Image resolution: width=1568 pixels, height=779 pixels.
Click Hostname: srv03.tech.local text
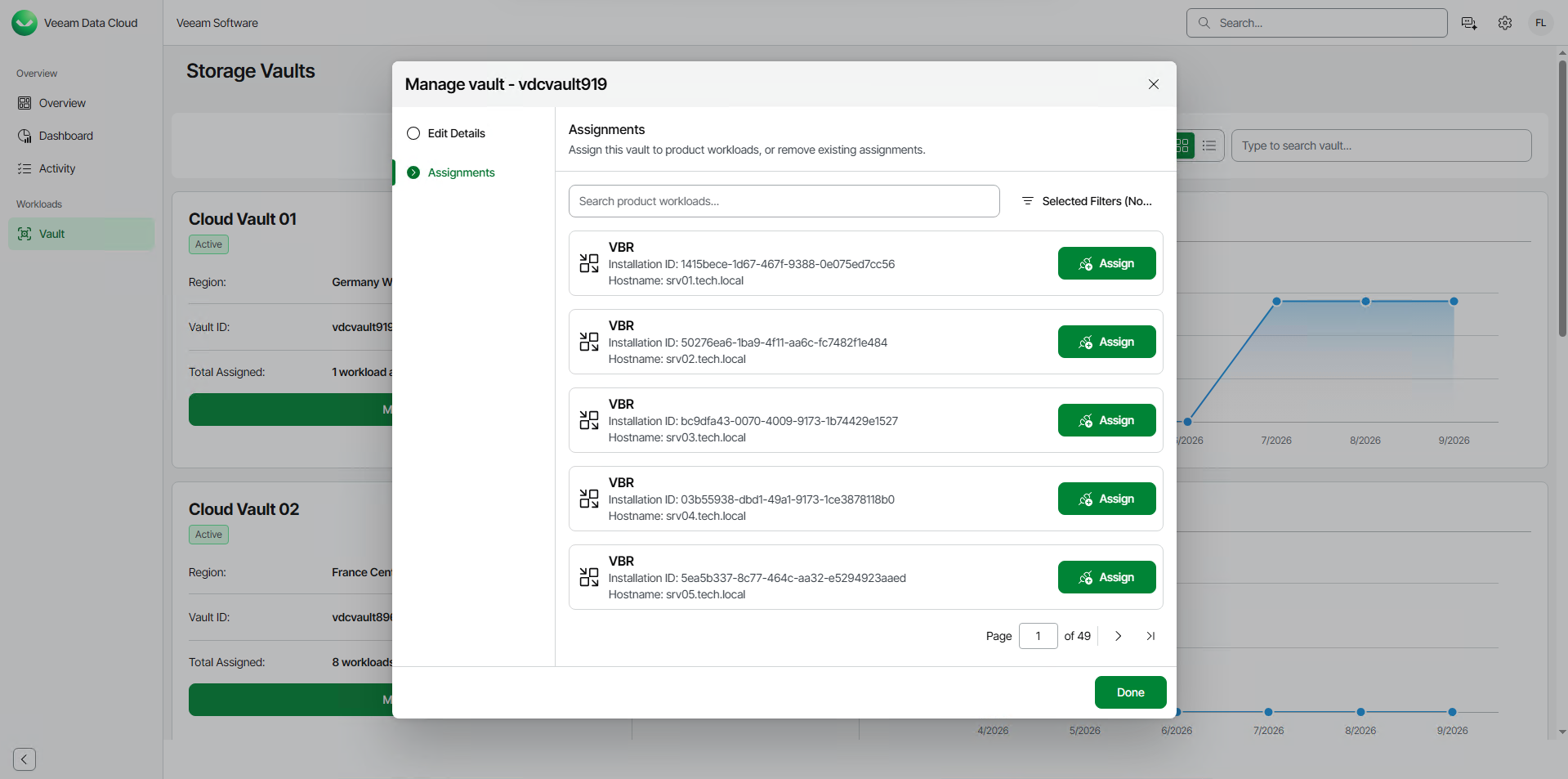click(677, 437)
